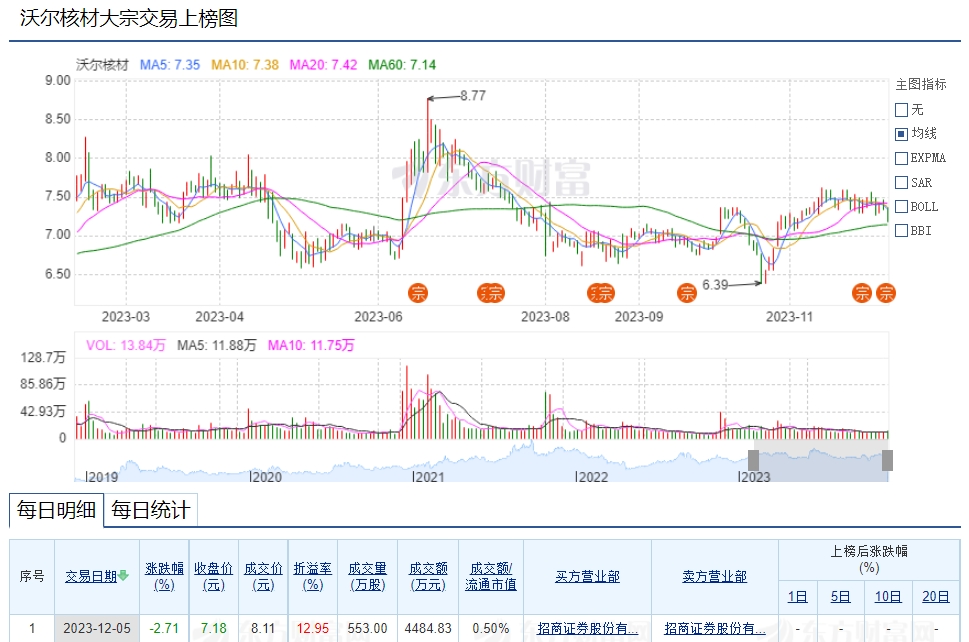Turn on the BBI indicator checkbox
Screen dimensions: 969x642
[901, 231]
